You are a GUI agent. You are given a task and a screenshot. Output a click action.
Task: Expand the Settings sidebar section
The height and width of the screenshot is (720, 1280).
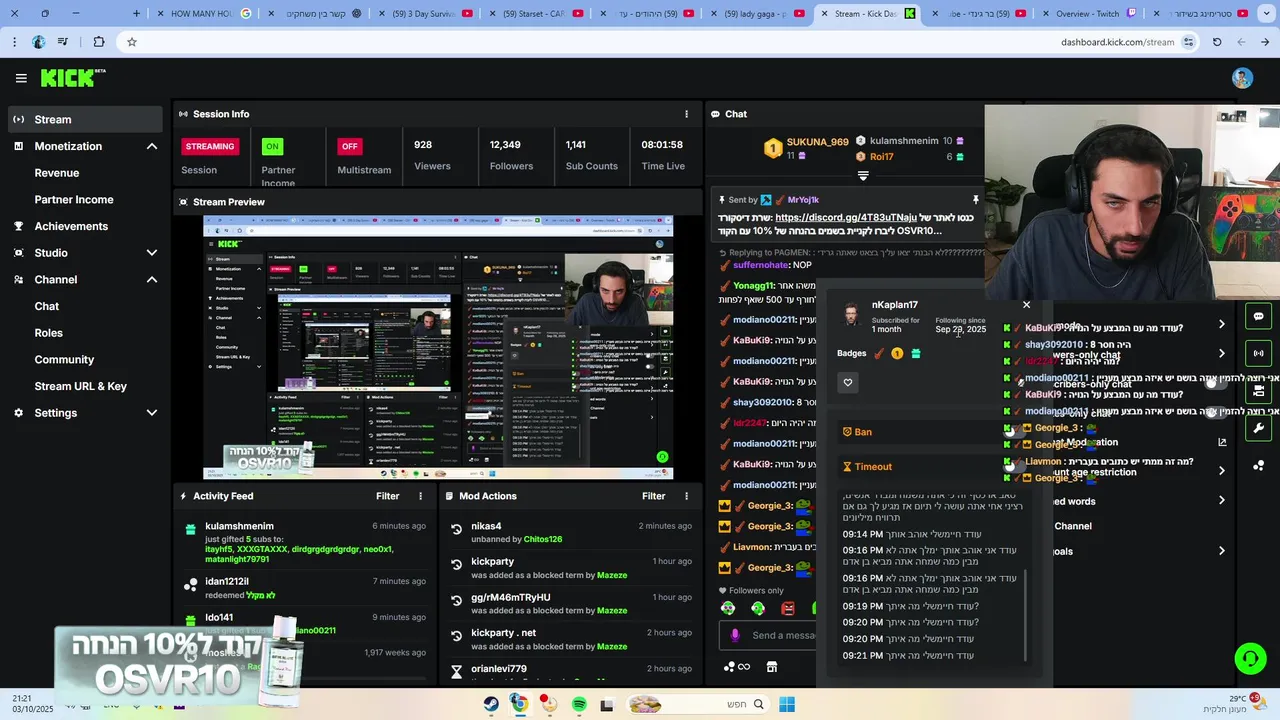(x=152, y=413)
